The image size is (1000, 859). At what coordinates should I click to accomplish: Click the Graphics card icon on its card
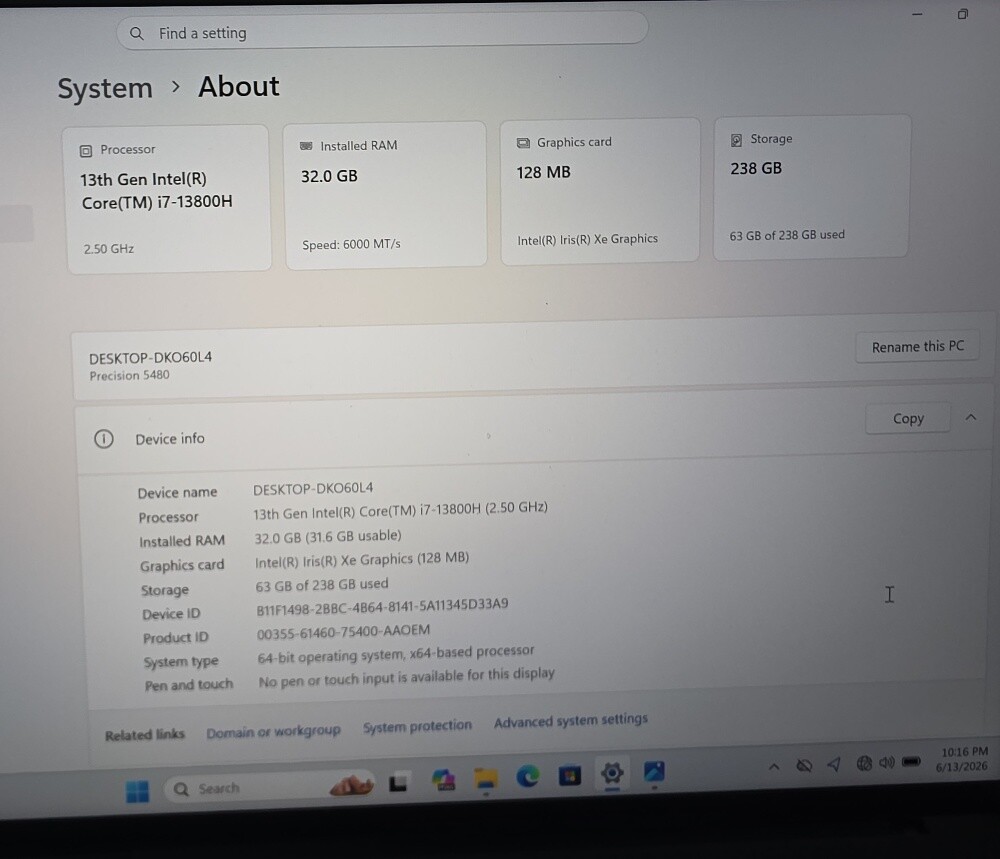(523, 143)
